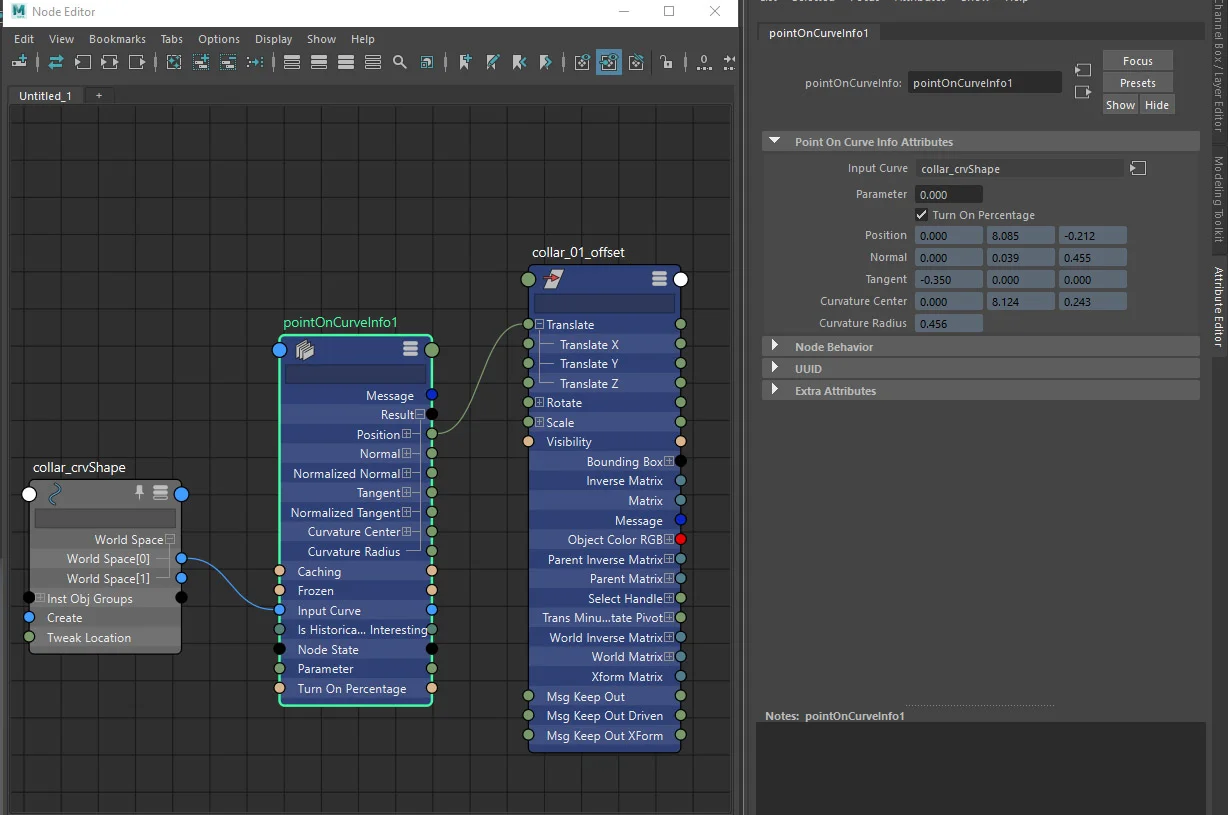Click the Show button
This screenshot has width=1228, height=815.
[1120, 105]
